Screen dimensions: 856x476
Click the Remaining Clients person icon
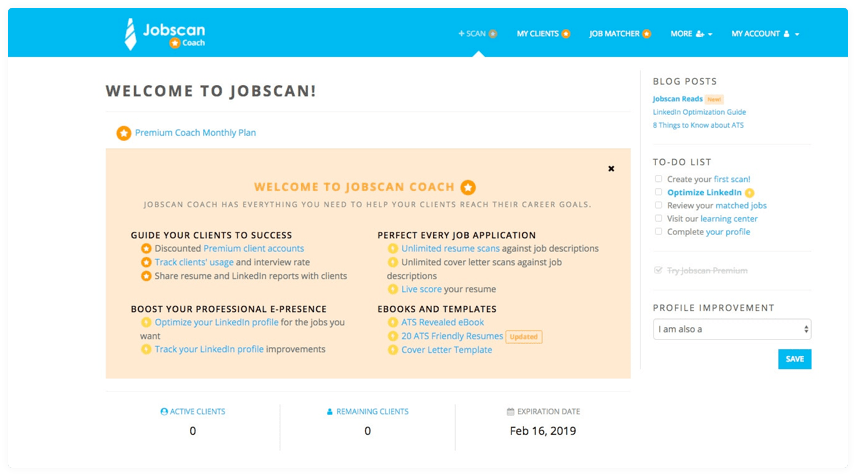tap(329, 411)
